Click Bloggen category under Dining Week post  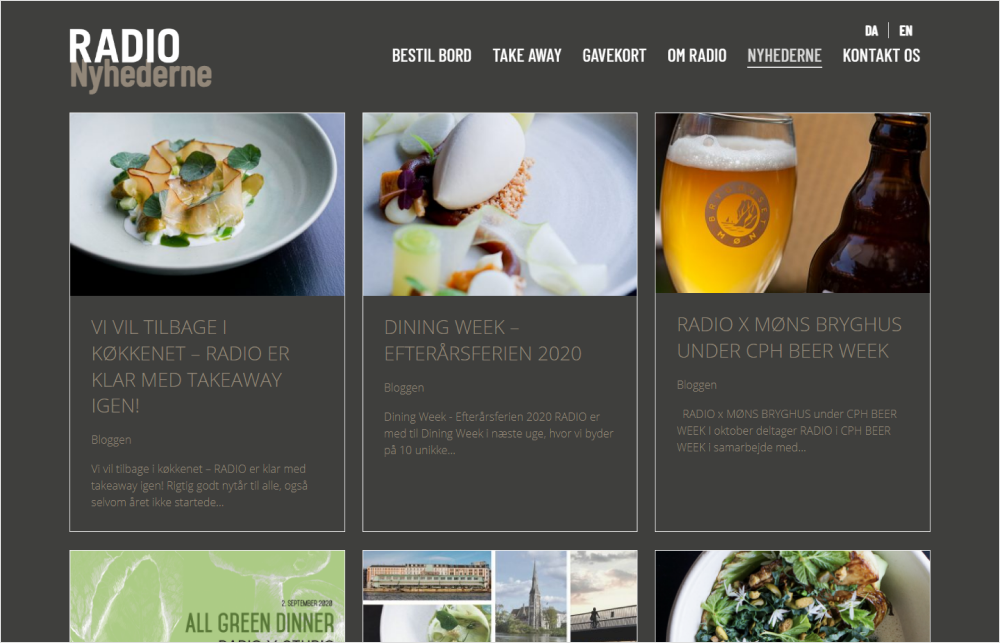pos(404,387)
